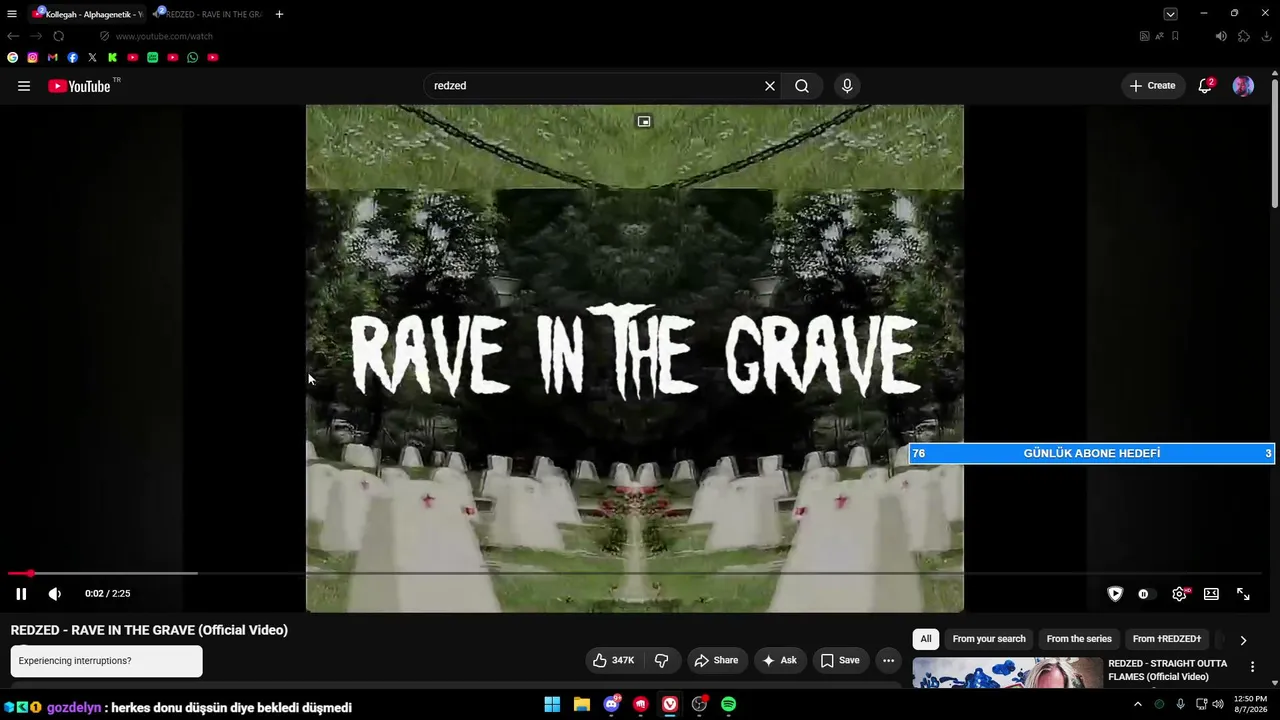Open more actions ellipsis menu
The width and height of the screenshot is (1280, 720).
point(888,660)
